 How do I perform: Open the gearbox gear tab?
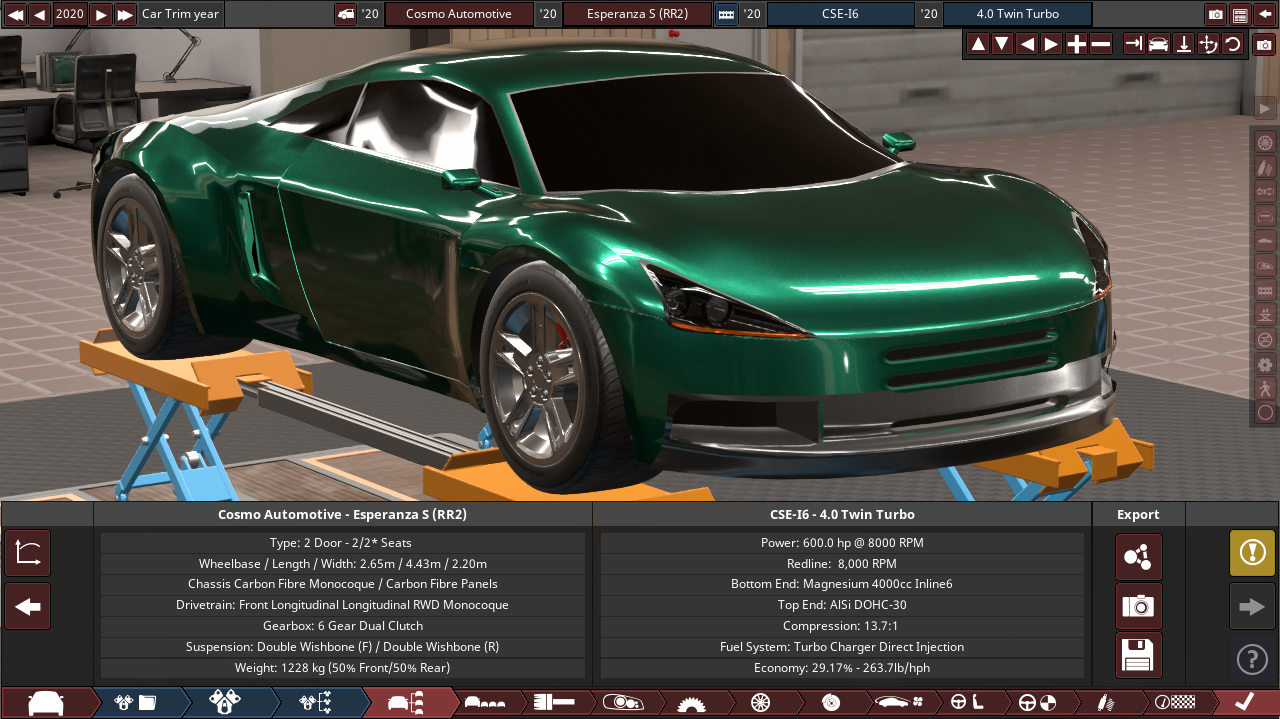(691, 703)
